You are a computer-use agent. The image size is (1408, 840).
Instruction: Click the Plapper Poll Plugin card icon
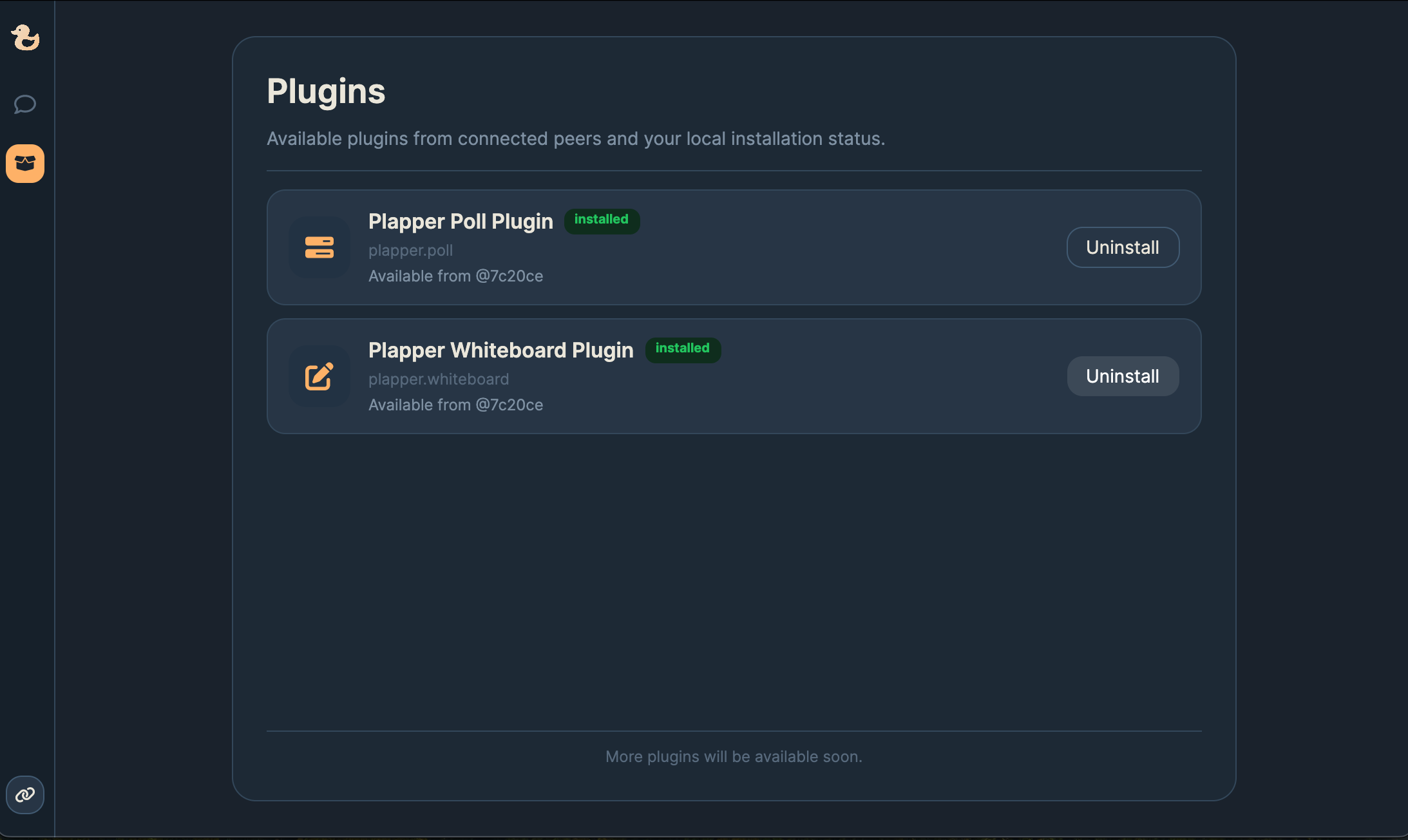coord(319,247)
